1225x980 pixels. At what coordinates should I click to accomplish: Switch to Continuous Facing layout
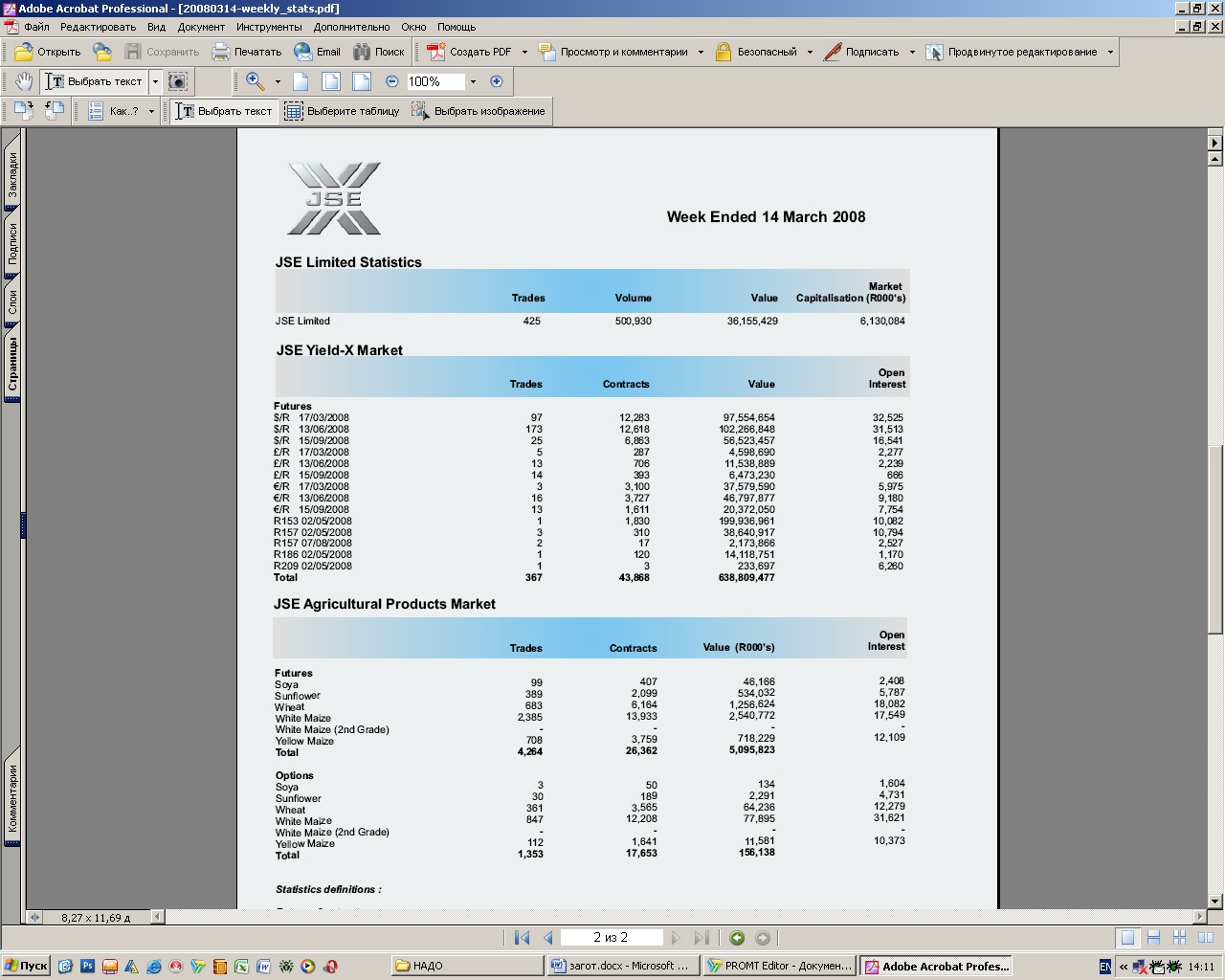1180,938
